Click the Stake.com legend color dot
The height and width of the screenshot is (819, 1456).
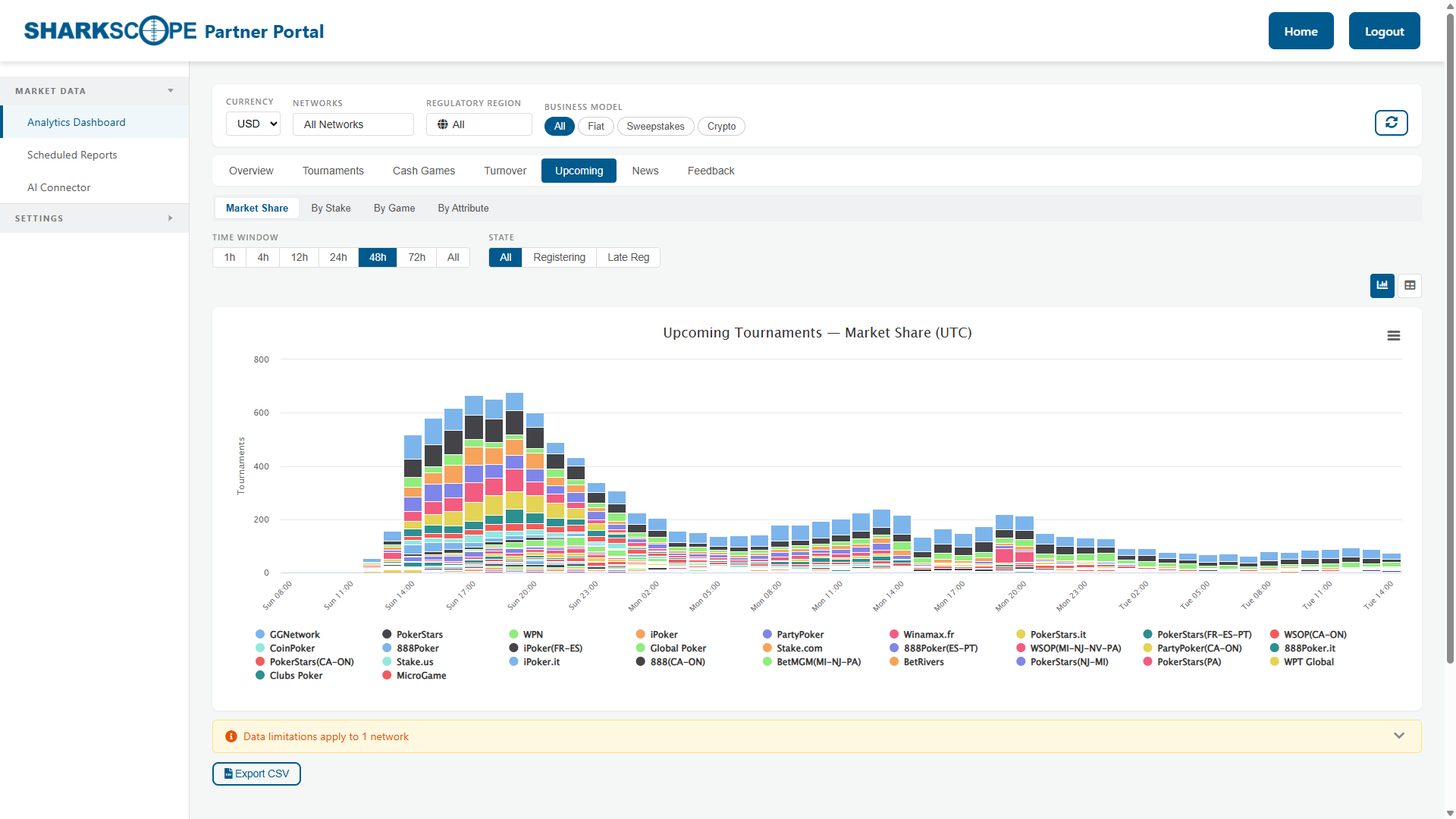pos(767,648)
